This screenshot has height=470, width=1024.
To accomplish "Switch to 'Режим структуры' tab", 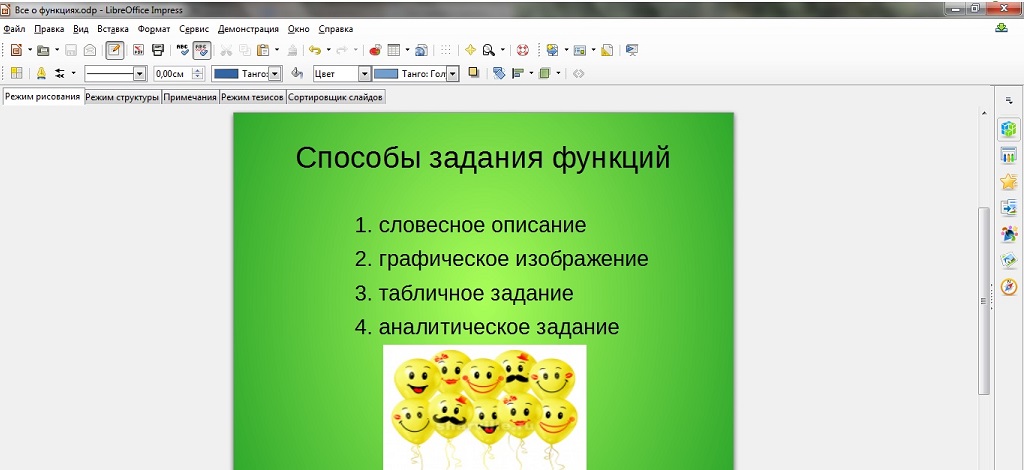I will tap(122, 97).
